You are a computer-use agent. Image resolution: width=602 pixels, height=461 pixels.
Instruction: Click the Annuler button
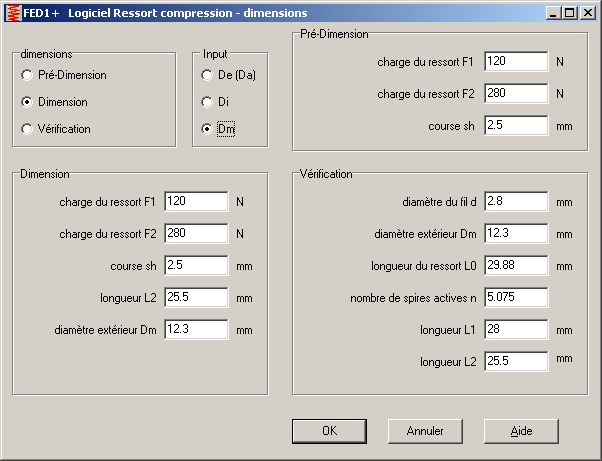pyautogui.click(x=424, y=431)
